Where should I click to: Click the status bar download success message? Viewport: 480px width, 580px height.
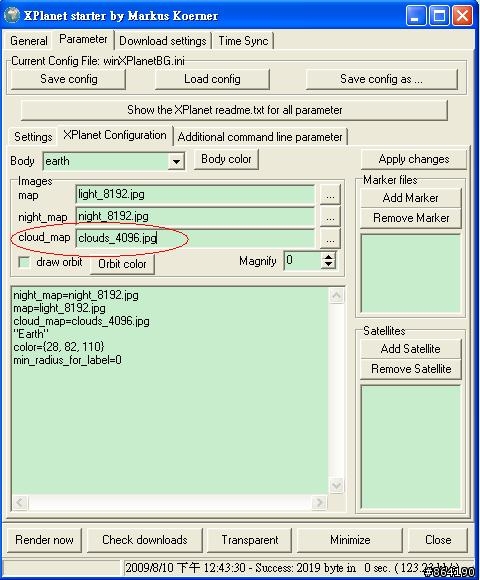pyautogui.click(x=292, y=568)
